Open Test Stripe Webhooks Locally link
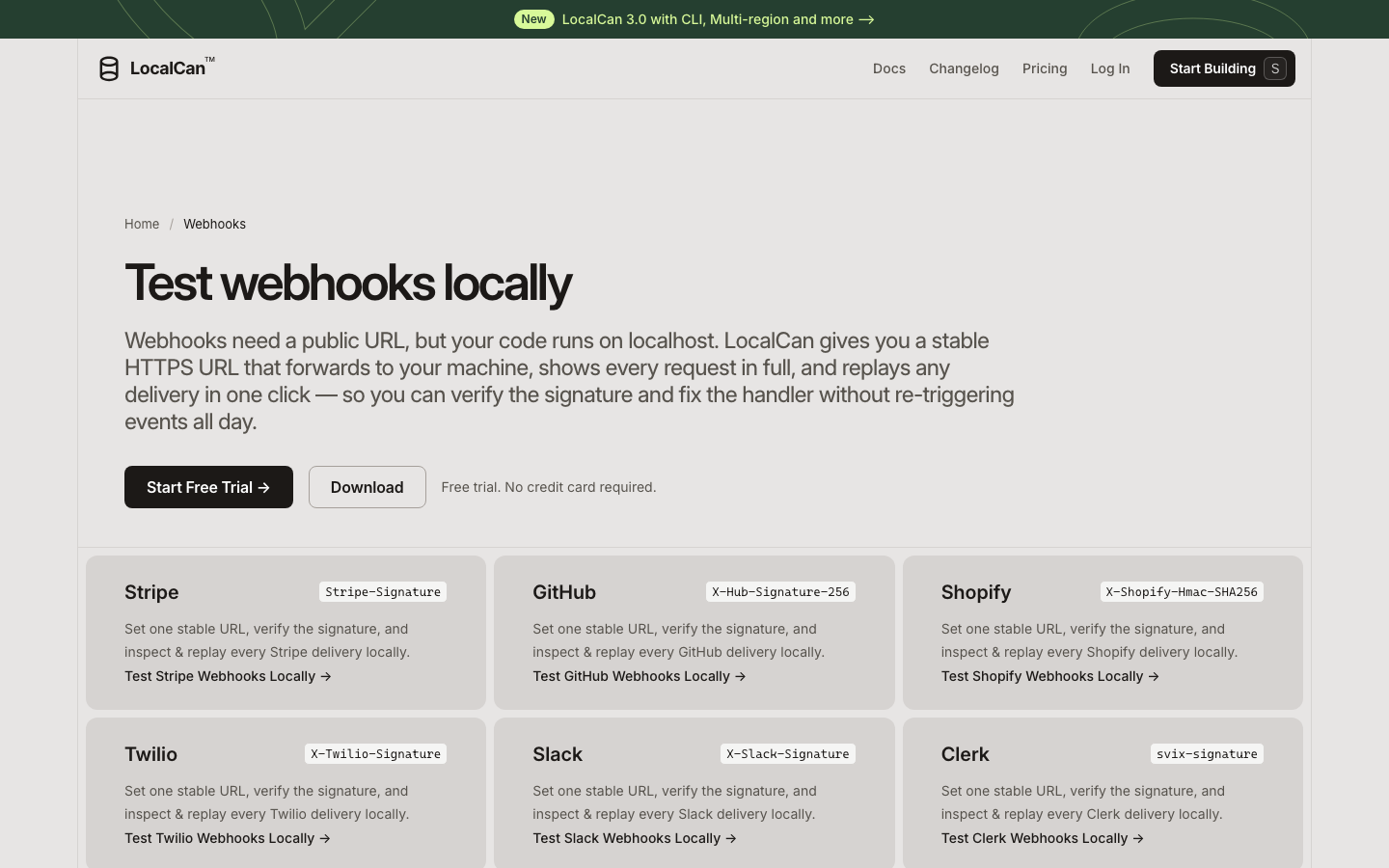The height and width of the screenshot is (868, 1389). coord(228,676)
